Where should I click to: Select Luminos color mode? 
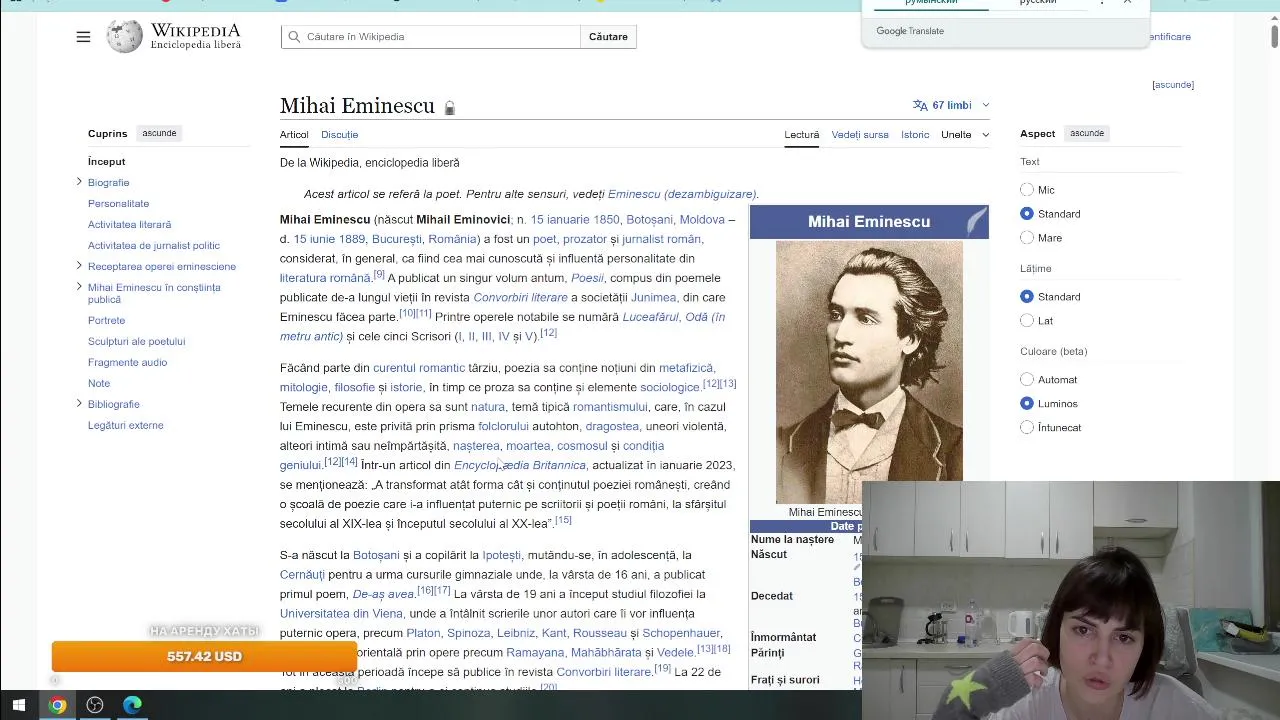tap(1027, 404)
